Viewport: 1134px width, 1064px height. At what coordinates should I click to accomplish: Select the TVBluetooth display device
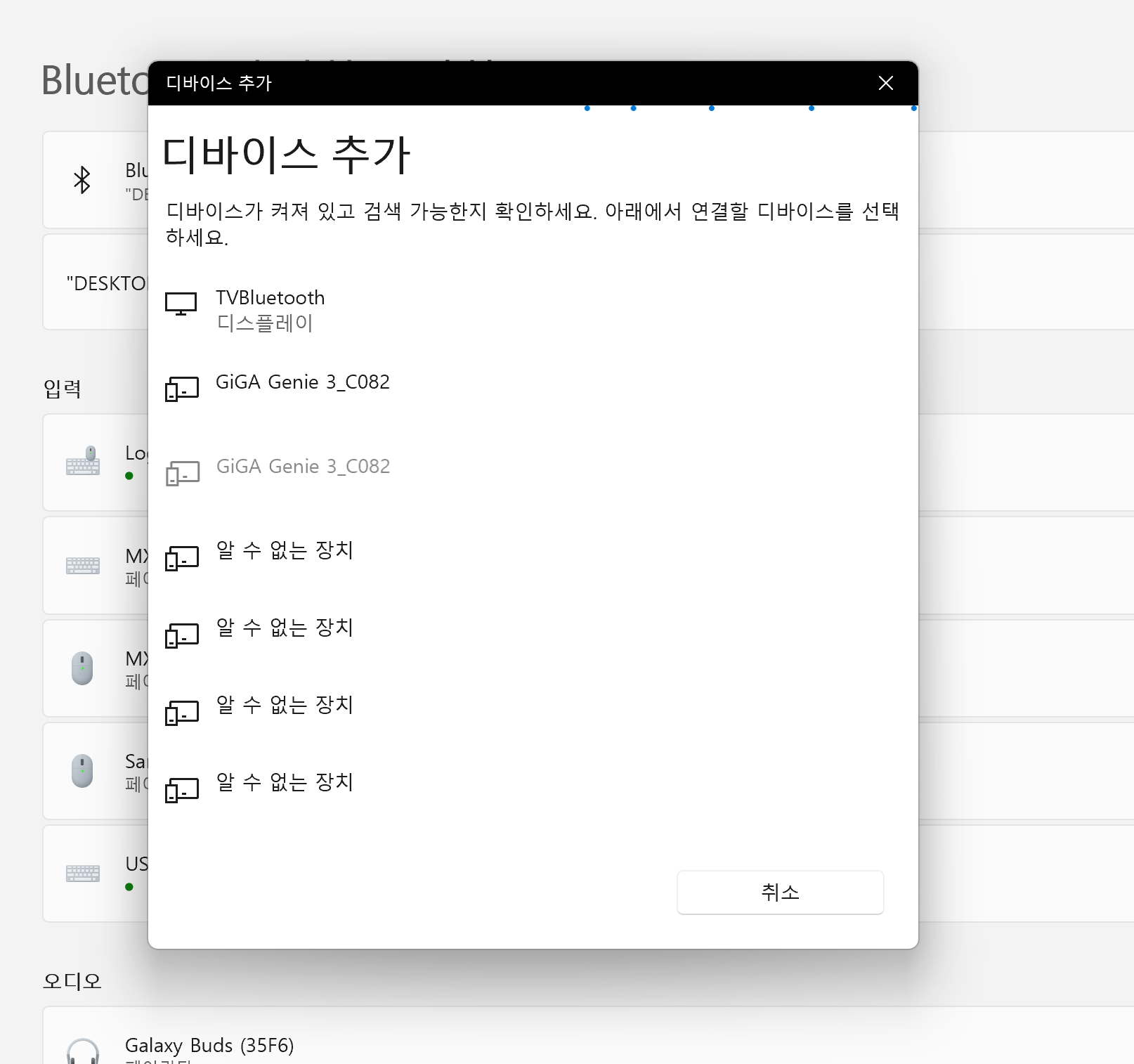[x=533, y=310]
